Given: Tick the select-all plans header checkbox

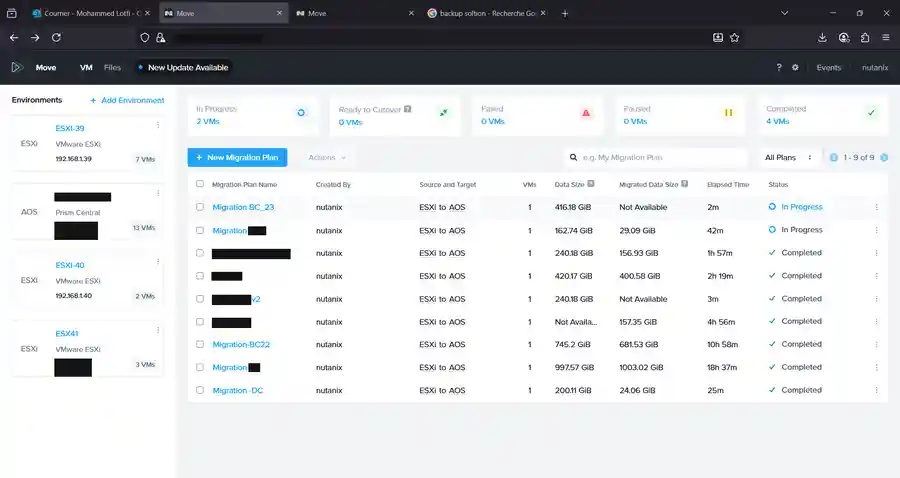Looking at the screenshot, I should pyautogui.click(x=200, y=184).
